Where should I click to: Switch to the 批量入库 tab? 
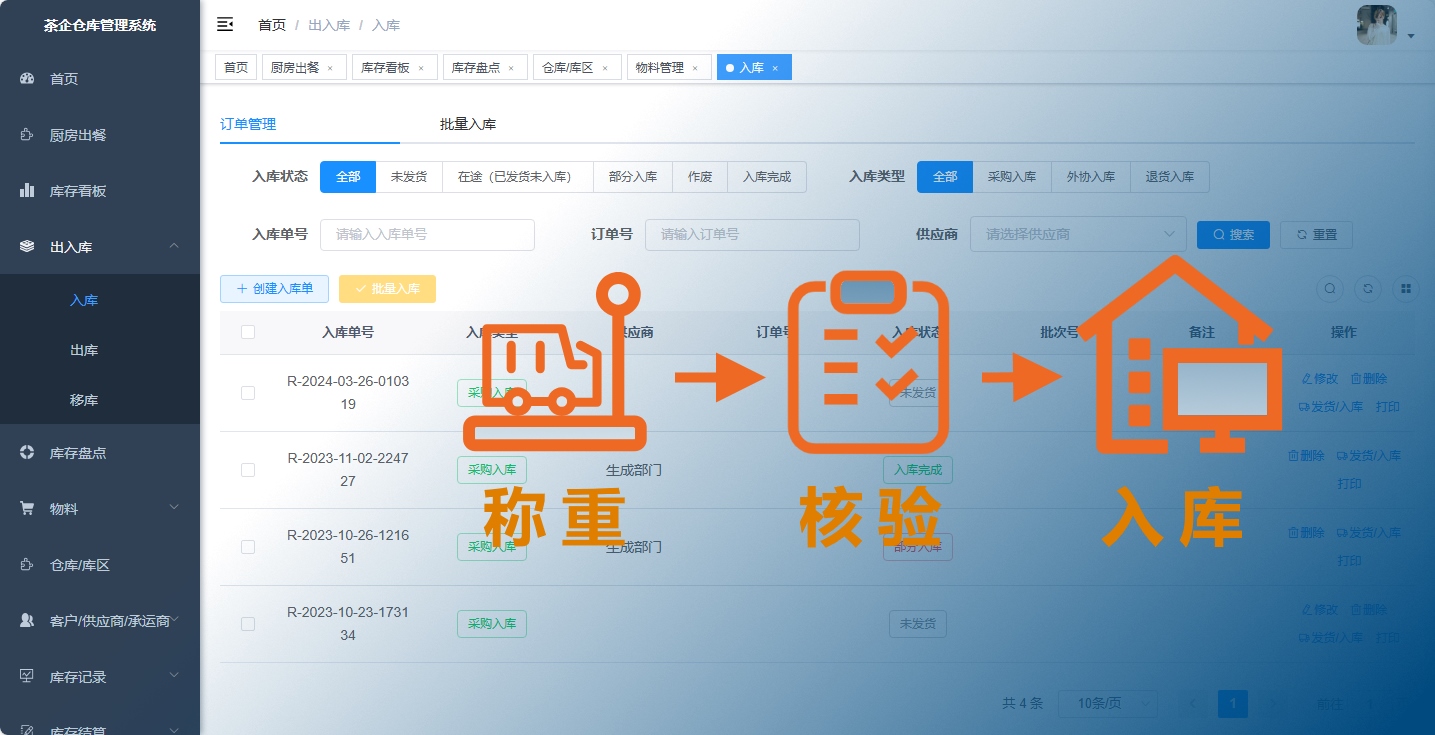(x=468, y=125)
